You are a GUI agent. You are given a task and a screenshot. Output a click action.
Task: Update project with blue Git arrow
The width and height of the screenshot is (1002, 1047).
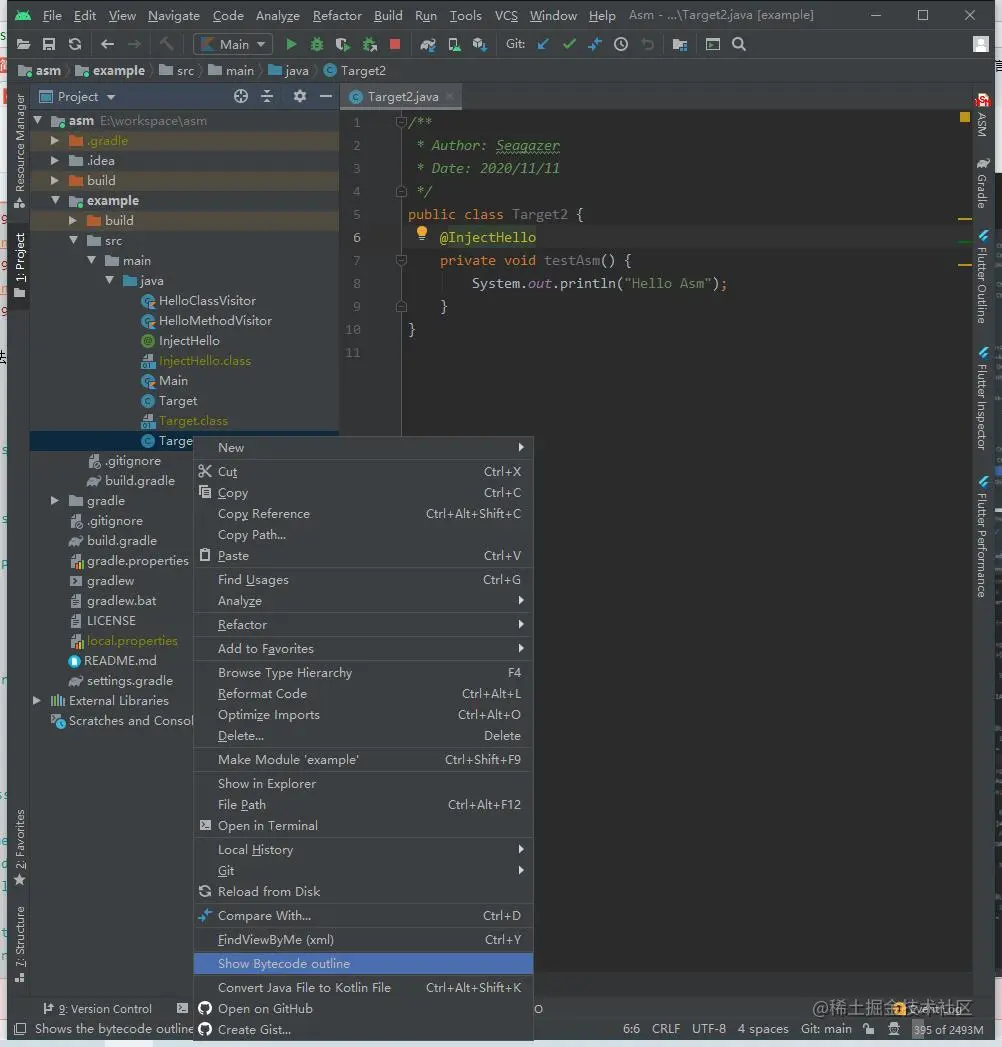[543, 44]
